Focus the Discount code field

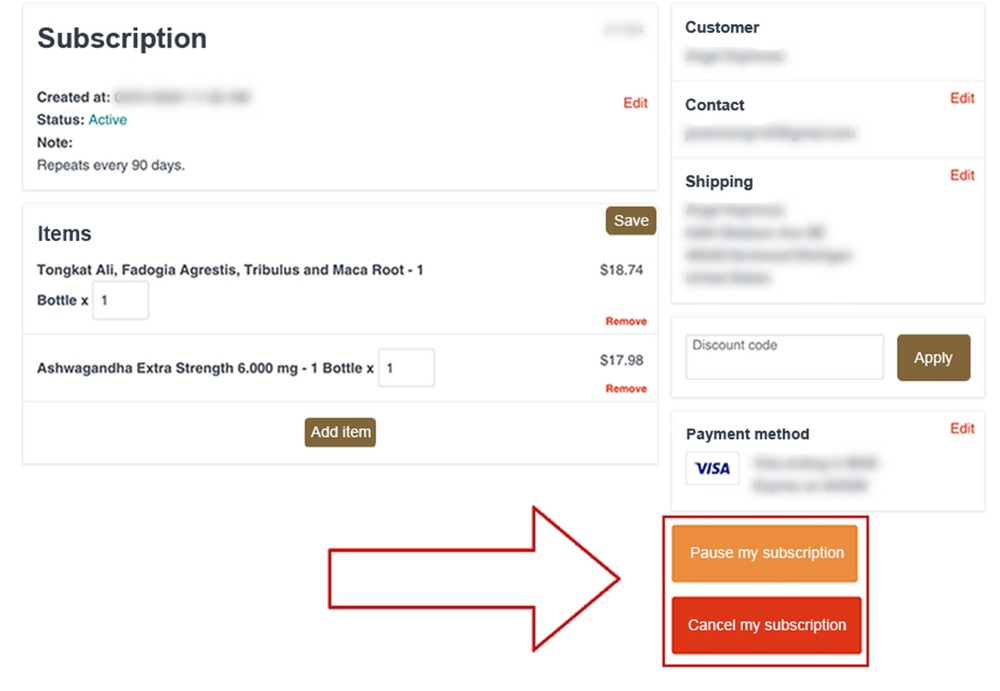(x=784, y=357)
